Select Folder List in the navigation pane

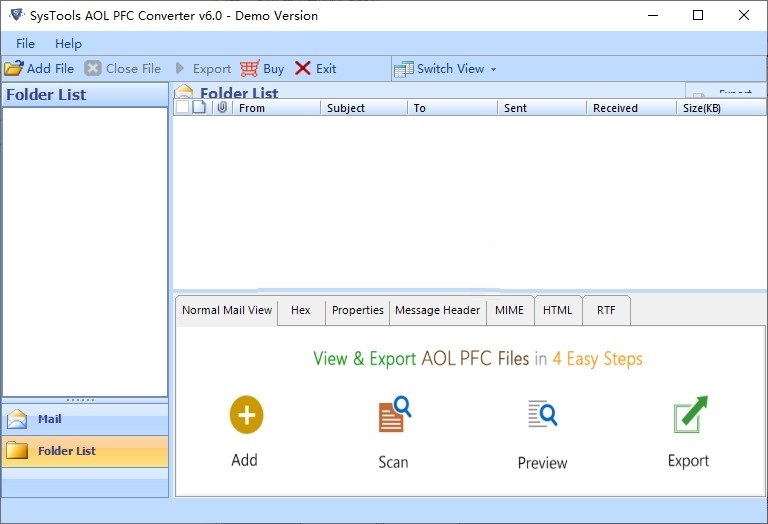click(66, 451)
